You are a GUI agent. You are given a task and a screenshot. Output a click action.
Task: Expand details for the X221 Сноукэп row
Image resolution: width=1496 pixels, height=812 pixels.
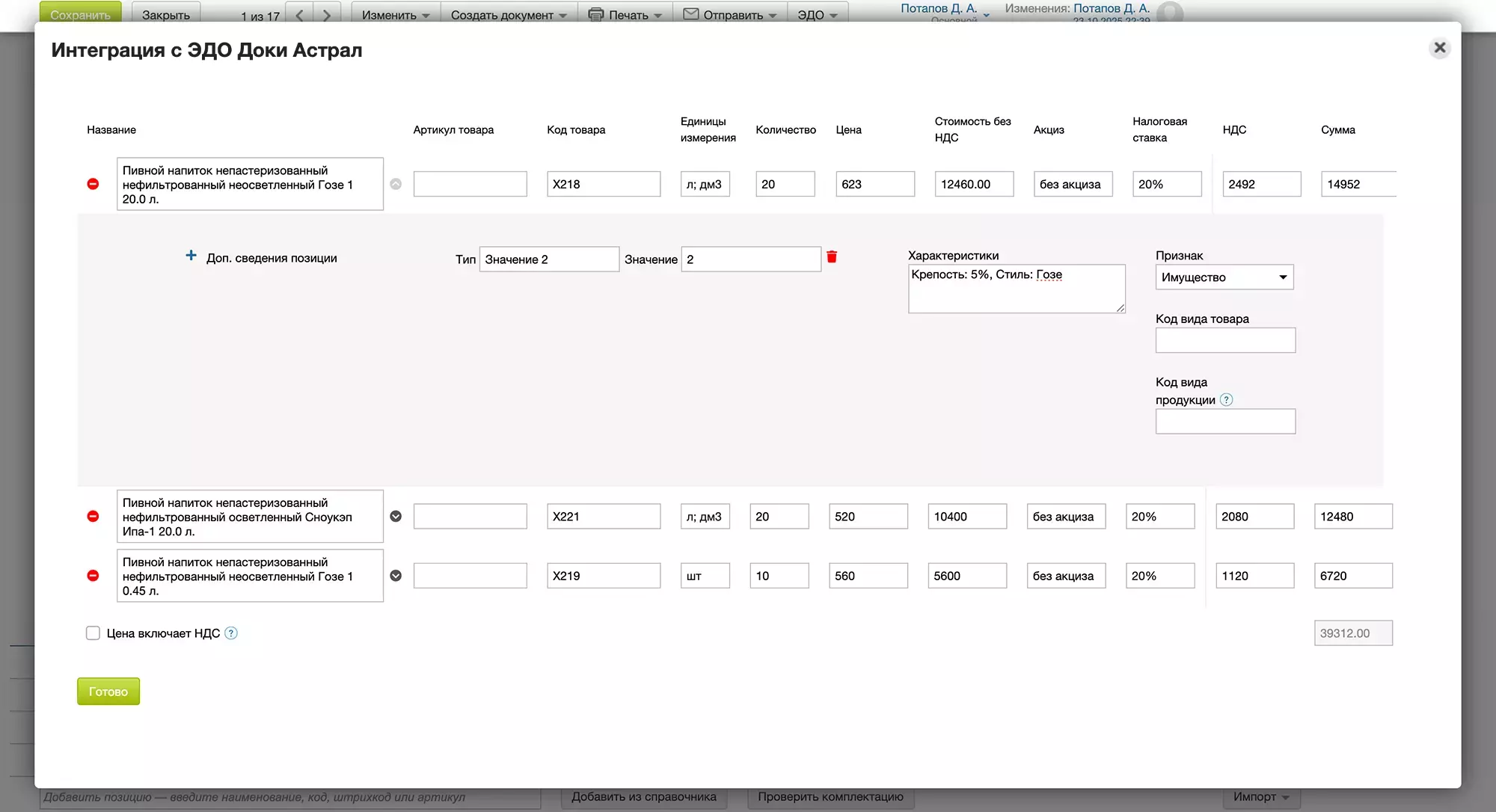point(396,517)
